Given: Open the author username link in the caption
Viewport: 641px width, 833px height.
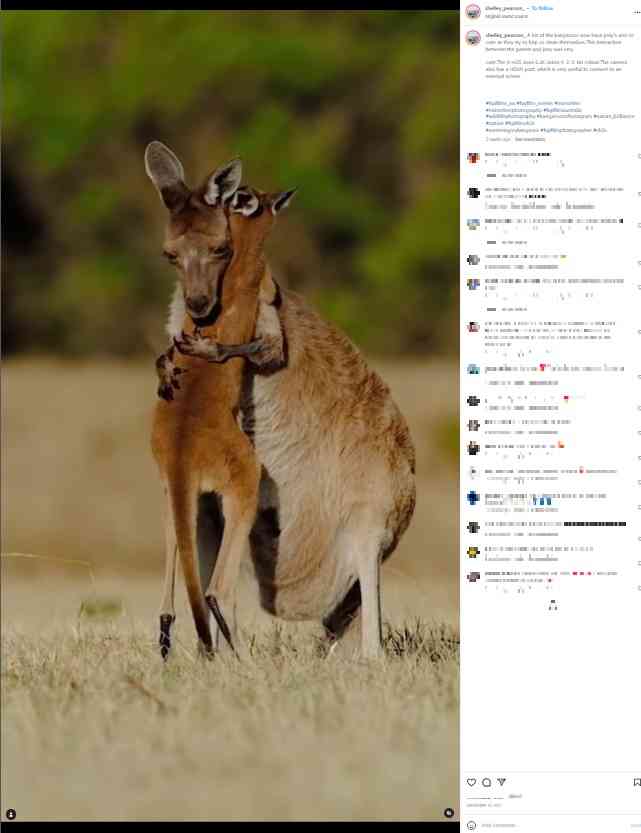Looking at the screenshot, I should [x=505, y=35].
